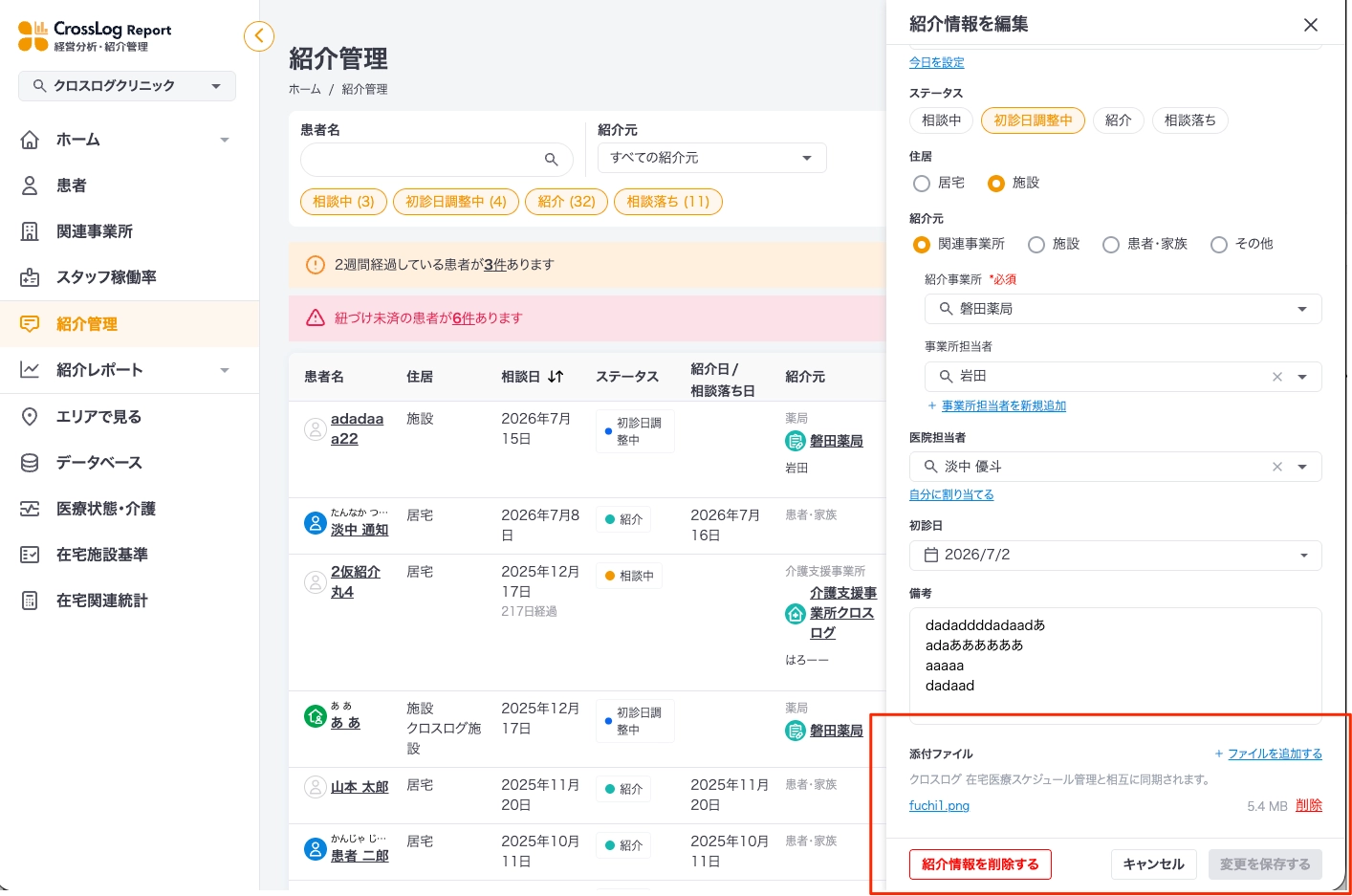This screenshot has height=896, width=1352.
Task: Click the calculator icon for 在宅関連統計
Action: click(30, 601)
